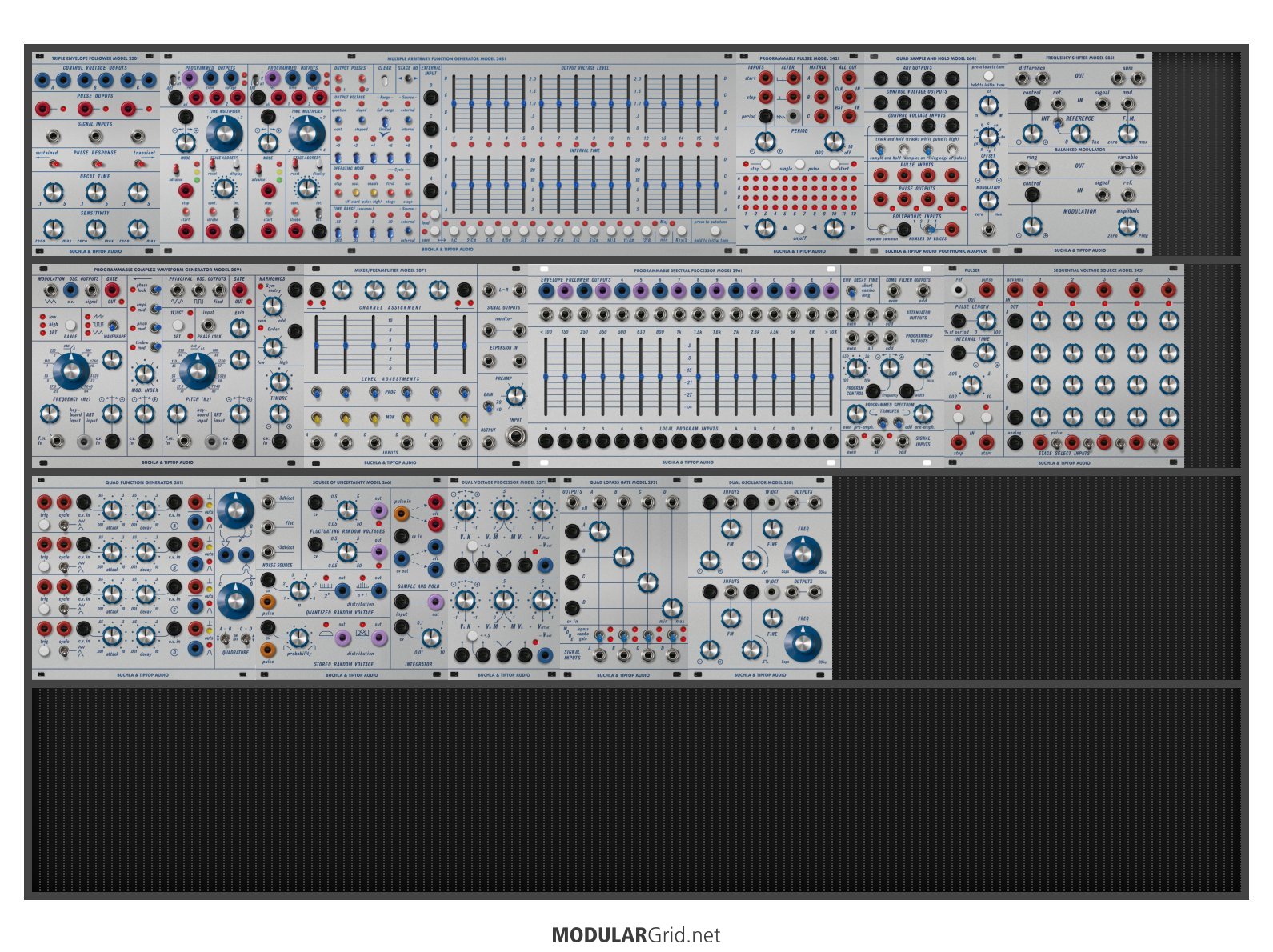The height and width of the screenshot is (952, 1273).
Task: Click the third sensitivity knob on Triple Envelope Follower
Action: coord(138,229)
